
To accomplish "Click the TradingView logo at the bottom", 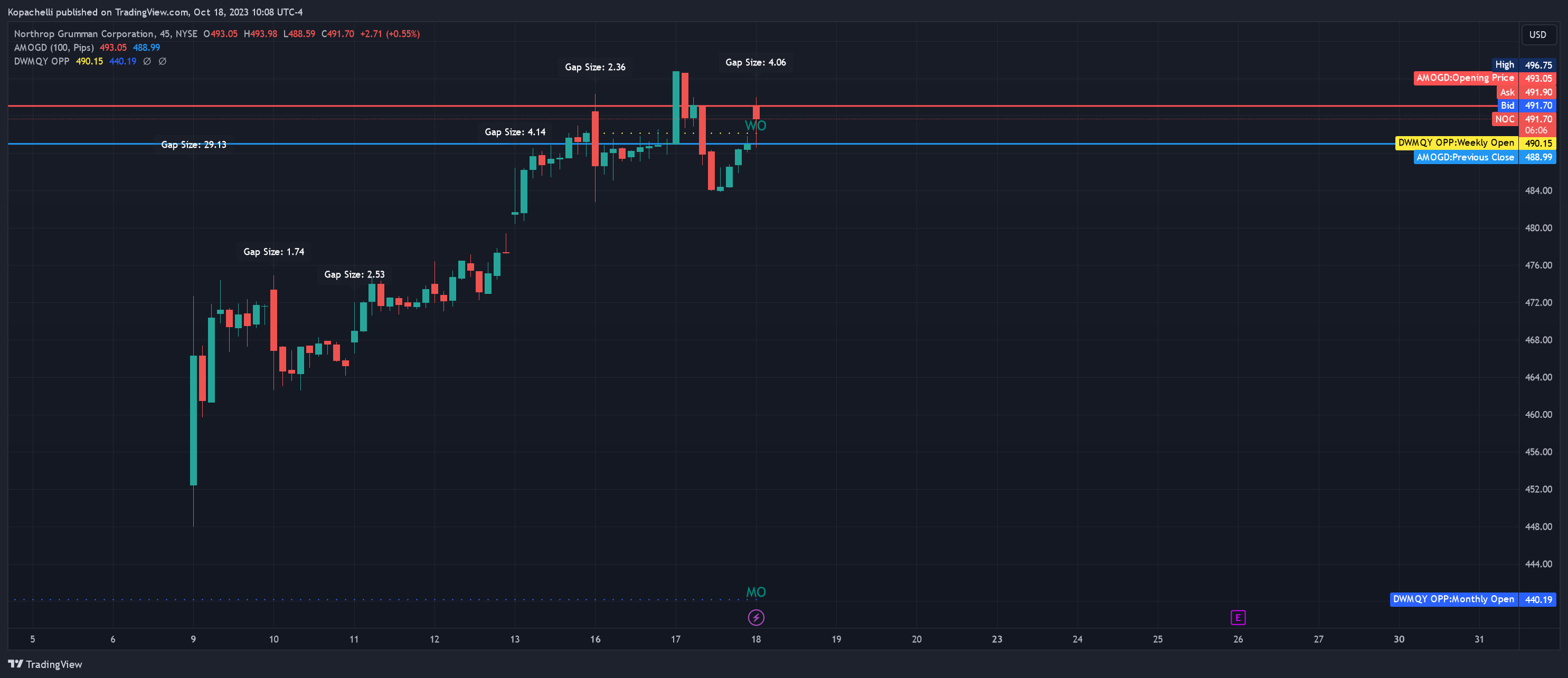I will click(45, 664).
